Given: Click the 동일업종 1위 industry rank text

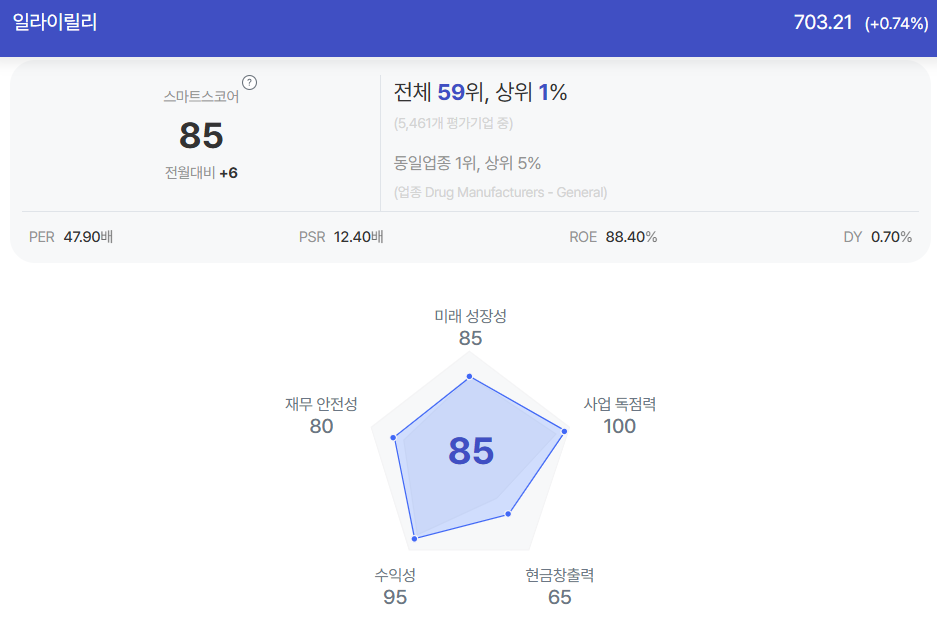Looking at the screenshot, I should click(x=434, y=163).
